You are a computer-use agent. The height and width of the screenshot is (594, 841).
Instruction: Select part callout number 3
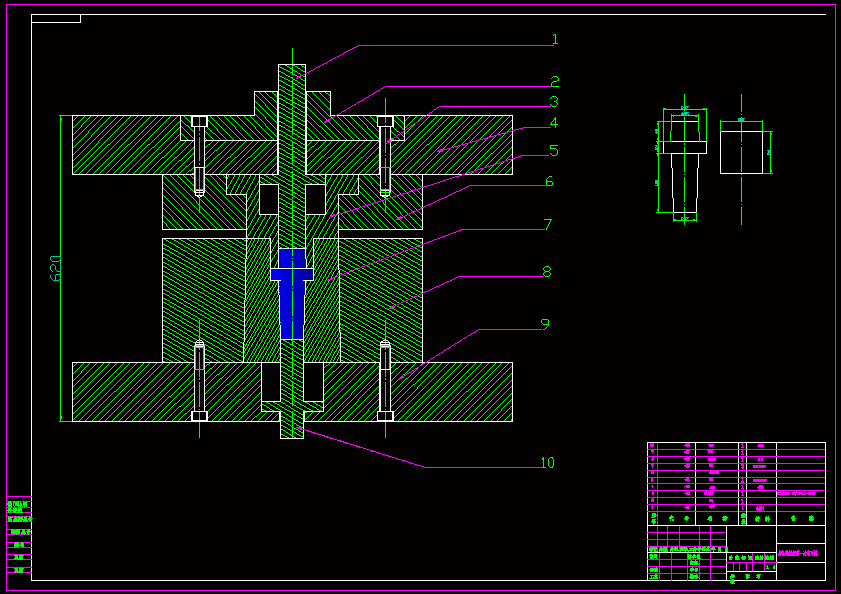tap(554, 101)
